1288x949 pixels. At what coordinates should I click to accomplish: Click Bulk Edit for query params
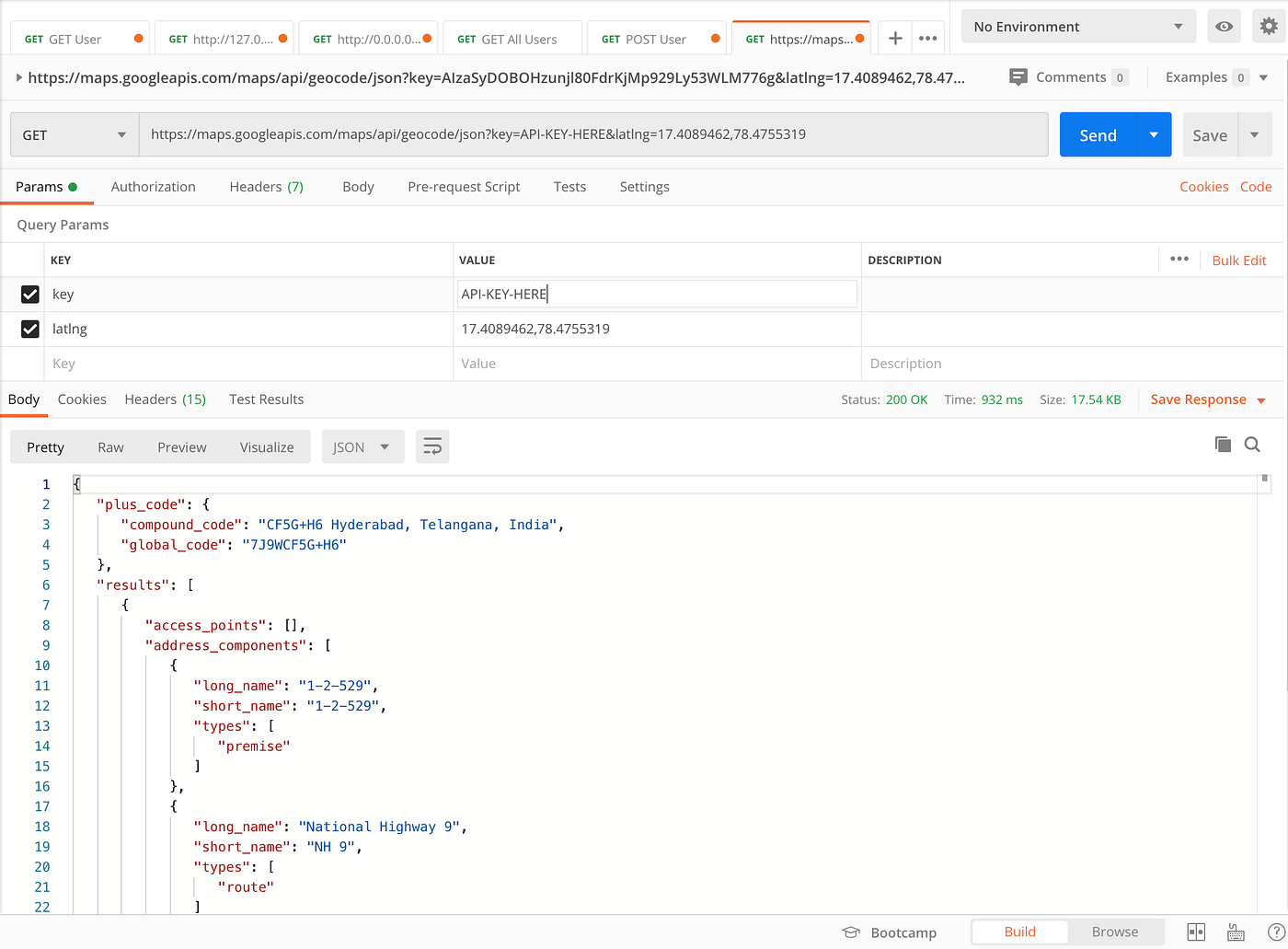coord(1238,260)
